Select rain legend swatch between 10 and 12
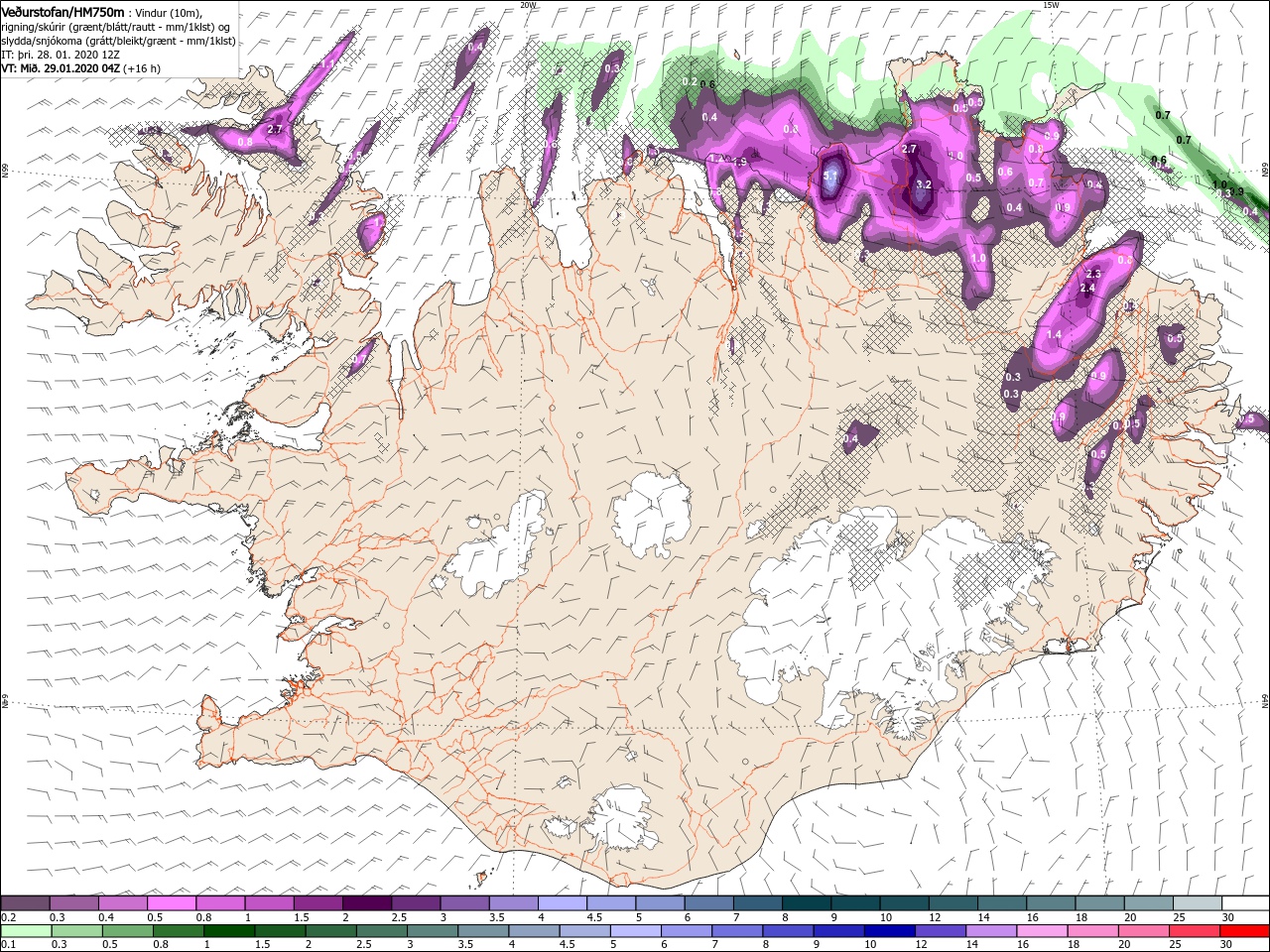Viewport: 1270px width, 952px height. 889,930
